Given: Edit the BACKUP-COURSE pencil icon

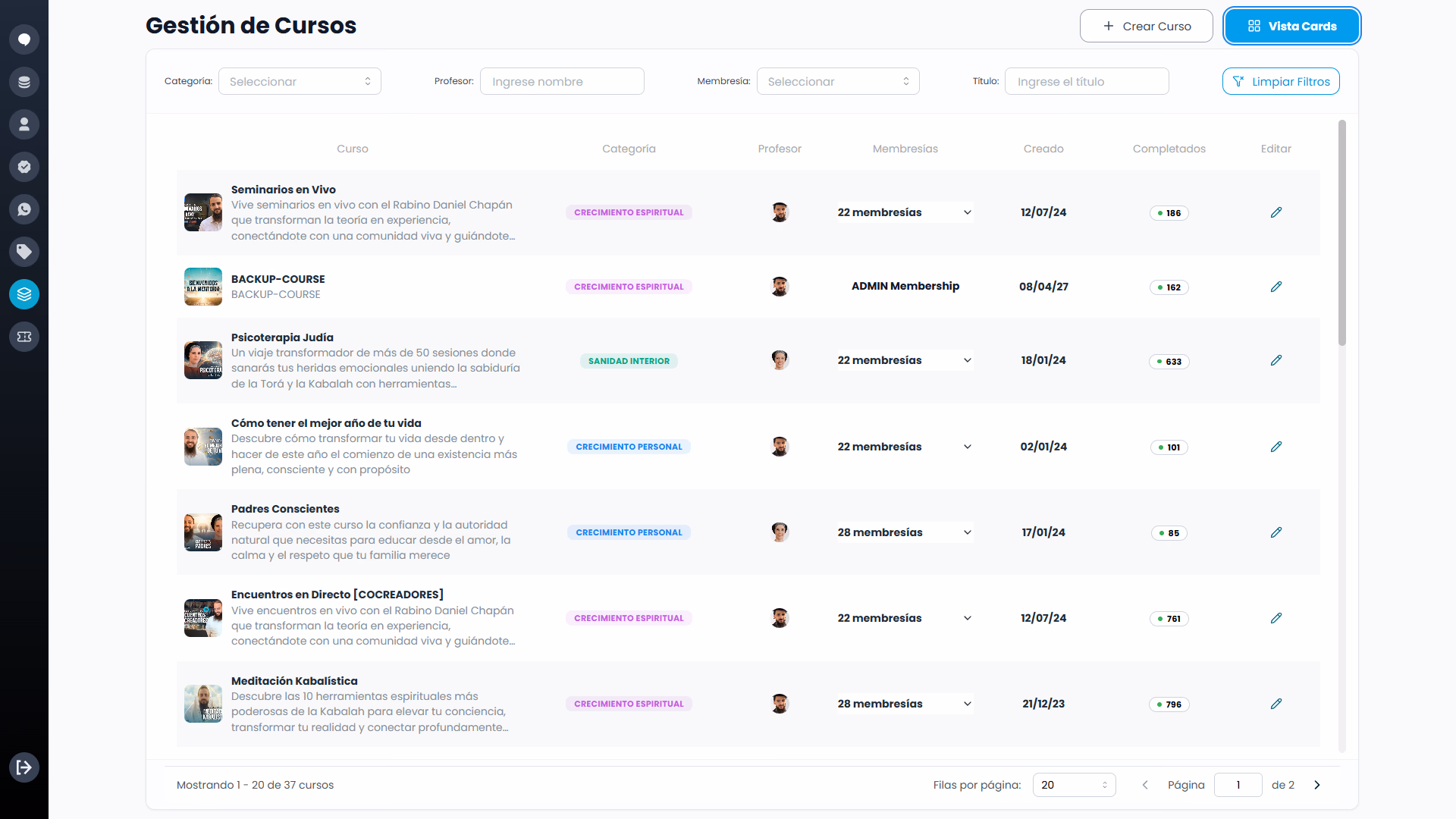Looking at the screenshot, I should click(x=1276, y=287).
